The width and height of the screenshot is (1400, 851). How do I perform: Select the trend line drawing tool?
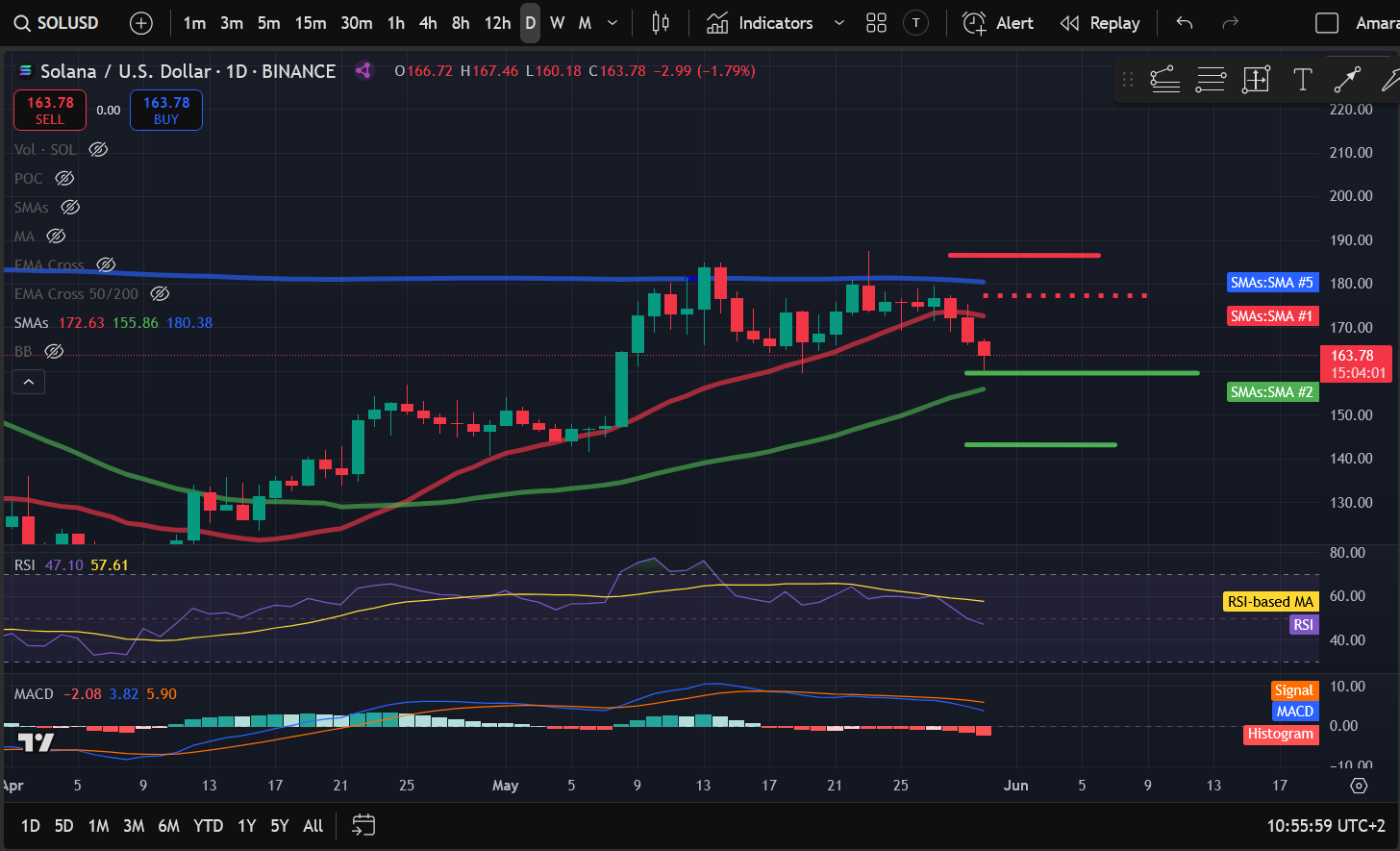click(1164, 80)
